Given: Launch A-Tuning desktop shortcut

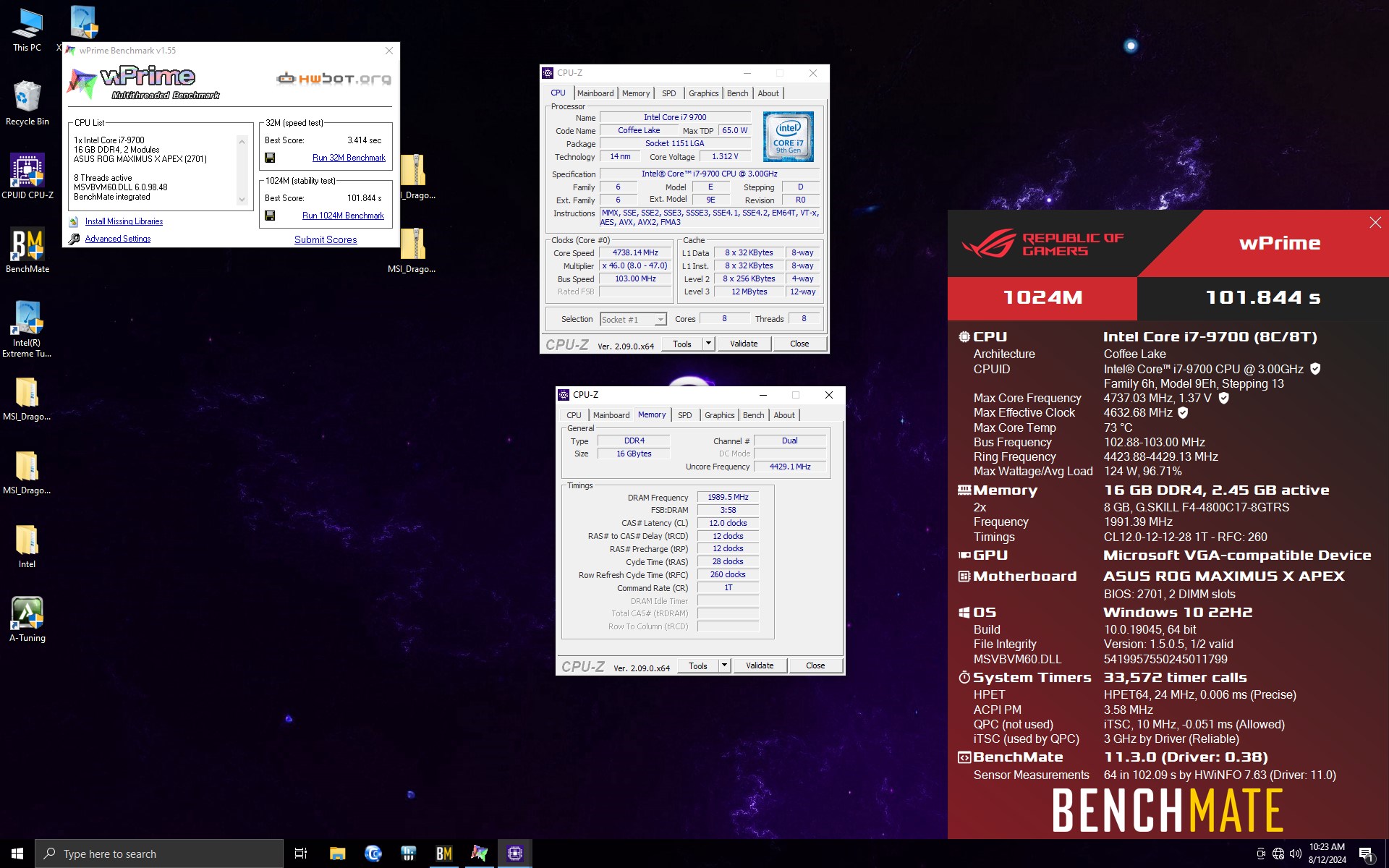Looking at the screenshot, I should click(27, 619).
